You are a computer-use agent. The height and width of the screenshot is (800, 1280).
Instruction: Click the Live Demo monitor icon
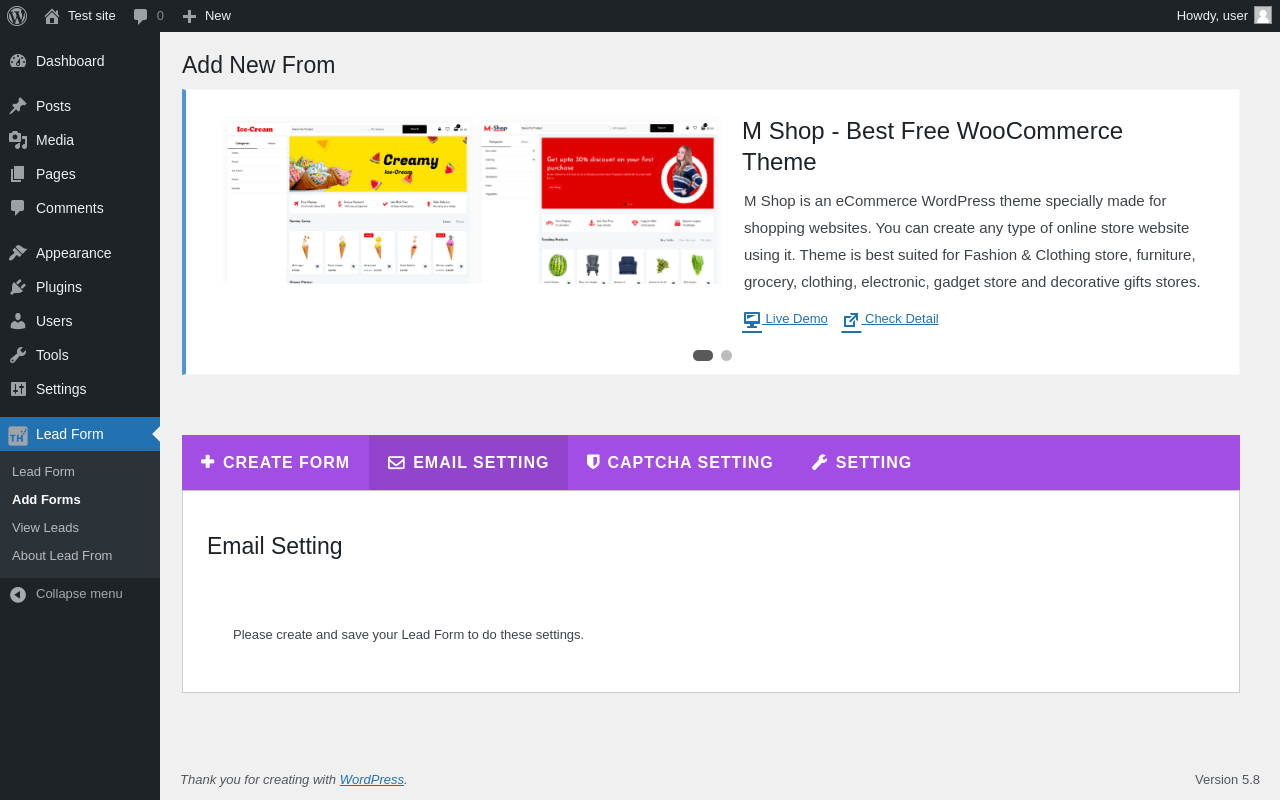click(x=752, y=320)
